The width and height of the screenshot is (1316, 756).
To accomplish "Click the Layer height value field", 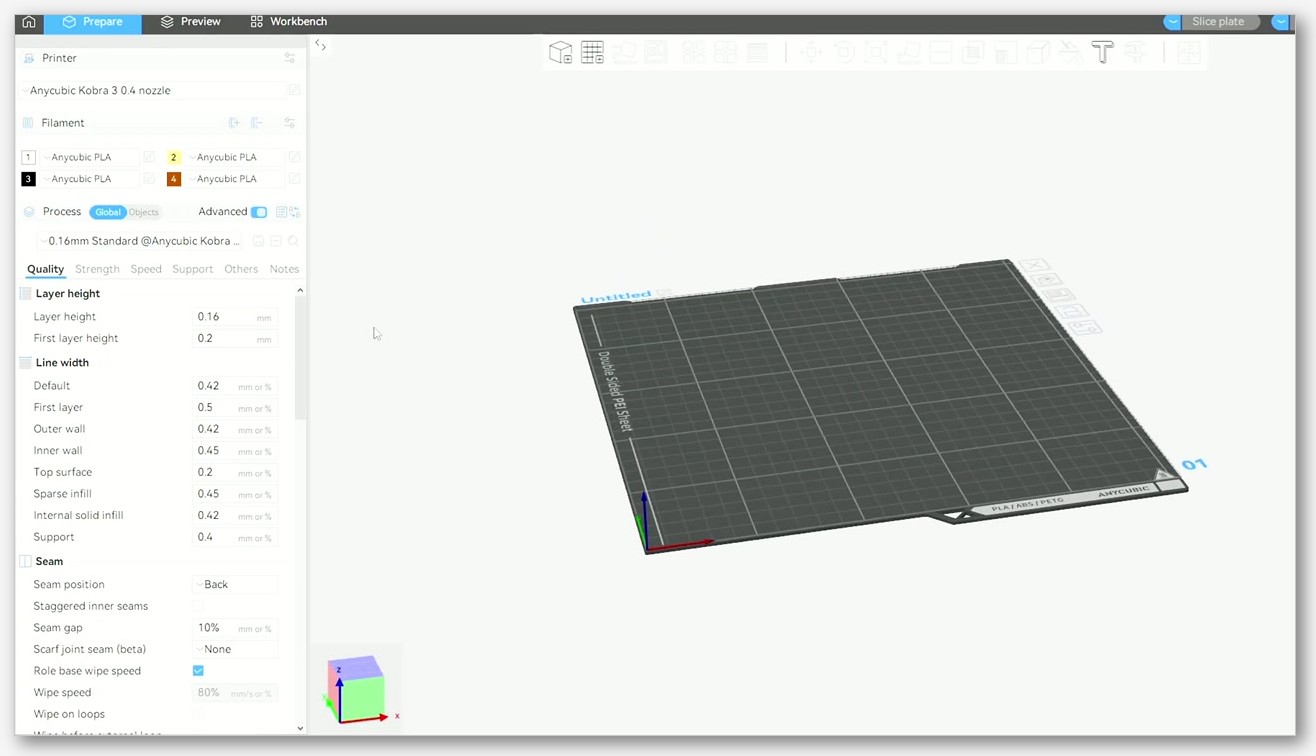I will tap(235, 317).
